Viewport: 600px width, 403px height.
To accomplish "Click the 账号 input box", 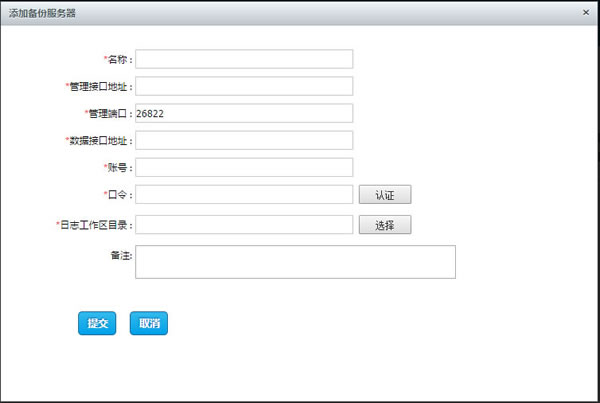I will click(x=244, y=167).
